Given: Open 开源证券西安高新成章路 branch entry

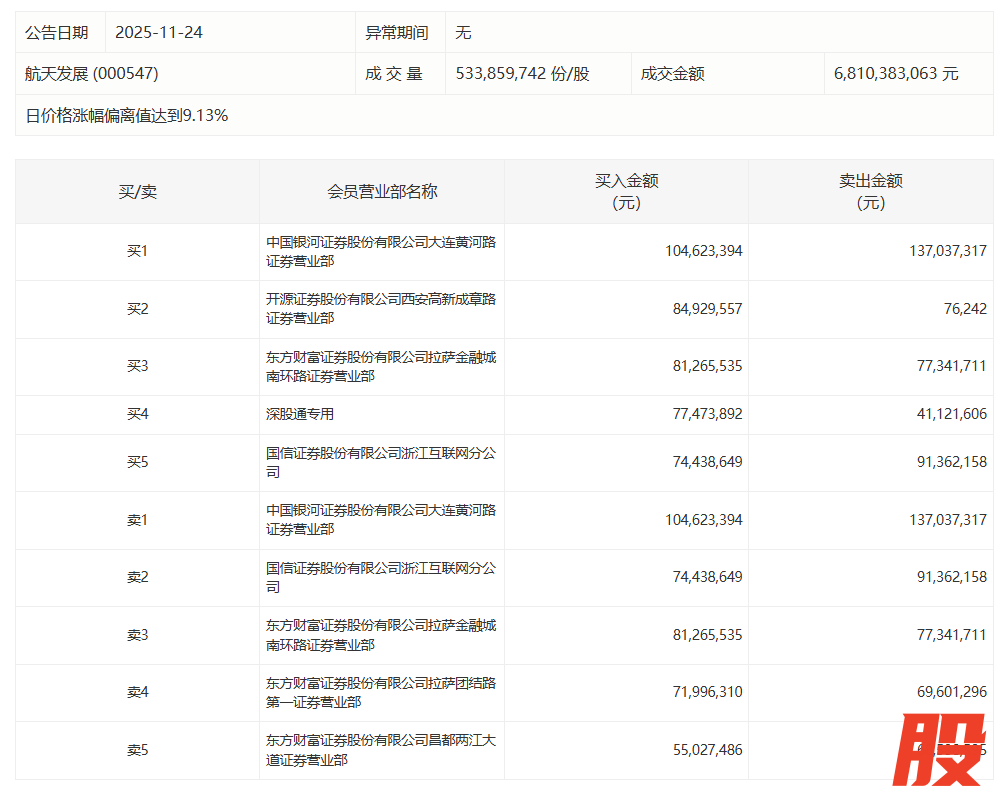Looking at the screenshot, I should coord(381,308).
